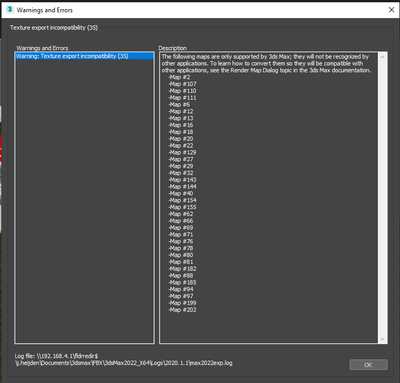Click the description scrollbar up arrow

tap(382, 57)
